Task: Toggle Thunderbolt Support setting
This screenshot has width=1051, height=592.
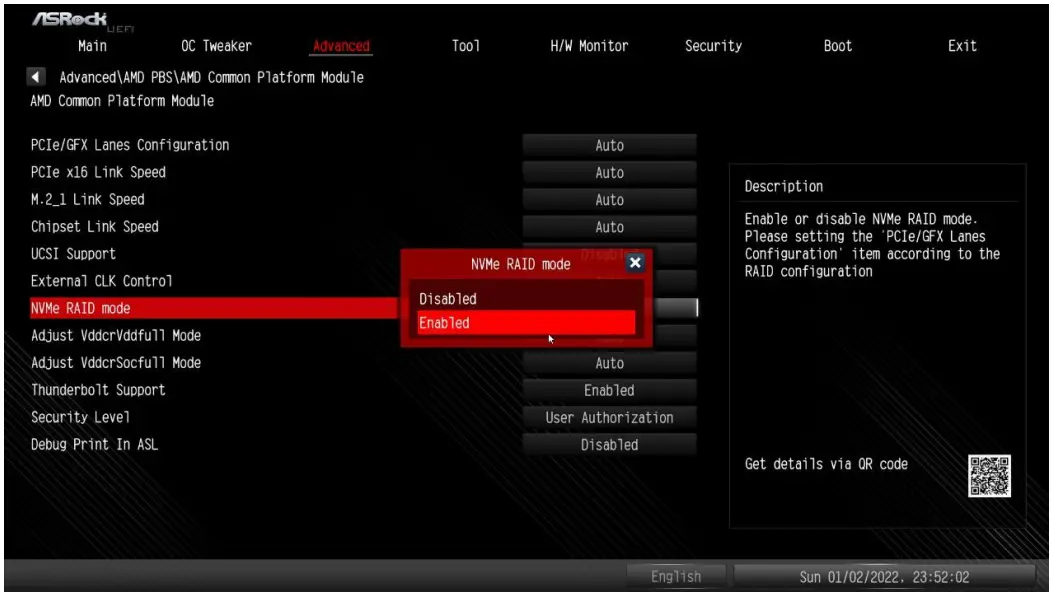Action: click(x=609, y=390)
